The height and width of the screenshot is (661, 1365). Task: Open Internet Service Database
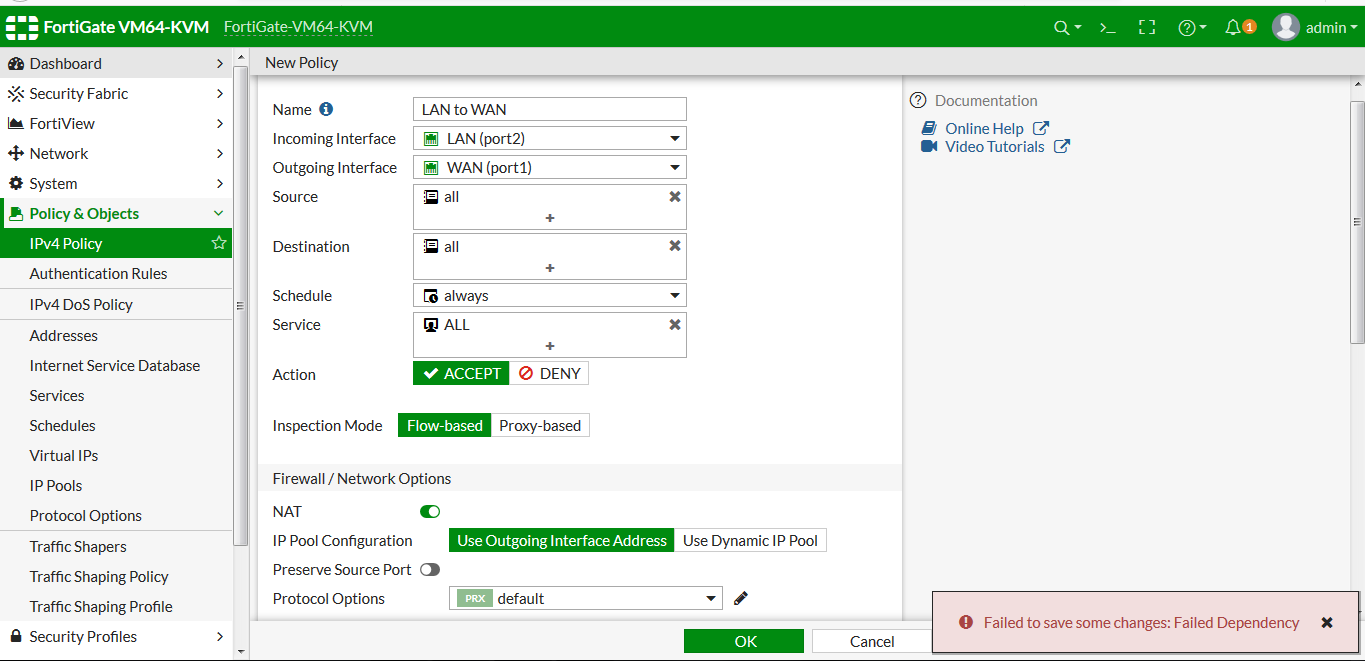coord(116,365)
